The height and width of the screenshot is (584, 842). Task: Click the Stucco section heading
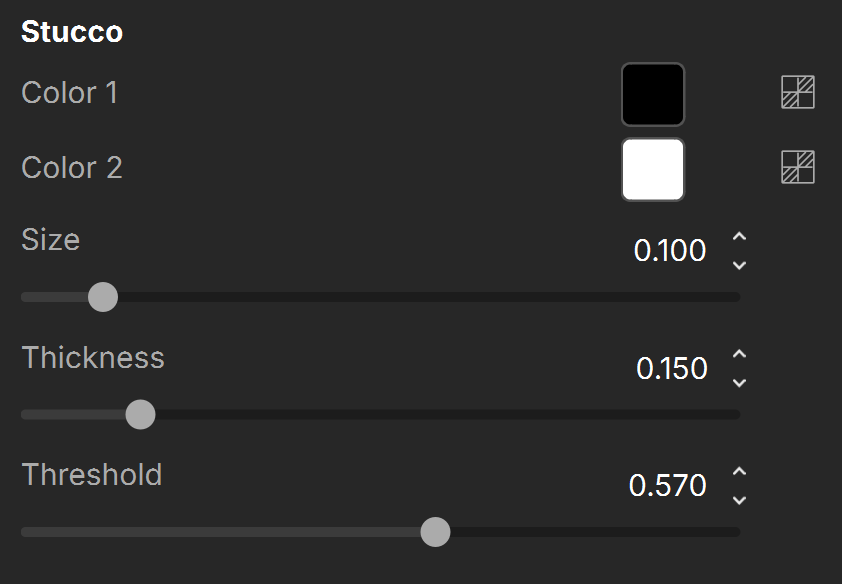pyautogui.click(x=72, y=32)
